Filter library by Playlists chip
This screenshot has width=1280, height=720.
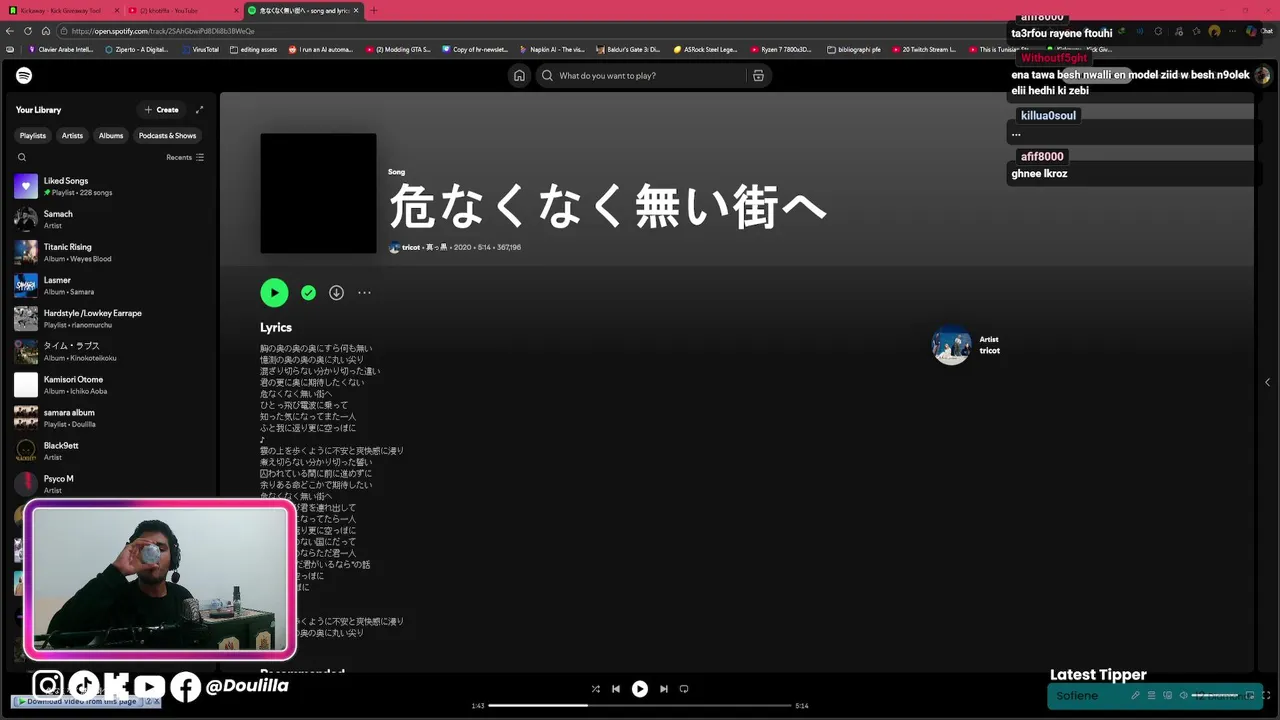33,135
